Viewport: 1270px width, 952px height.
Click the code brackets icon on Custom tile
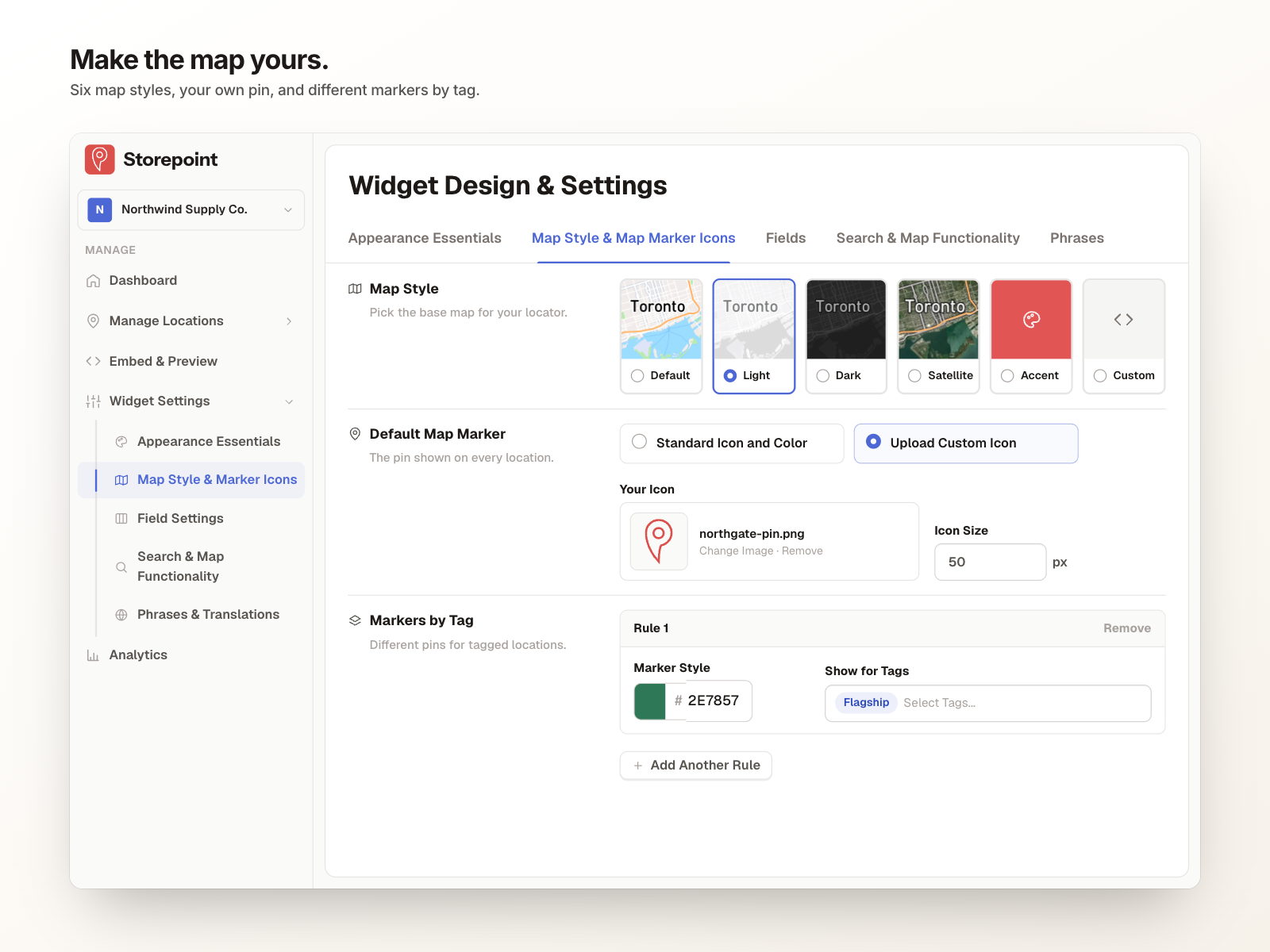(1123, 320)
